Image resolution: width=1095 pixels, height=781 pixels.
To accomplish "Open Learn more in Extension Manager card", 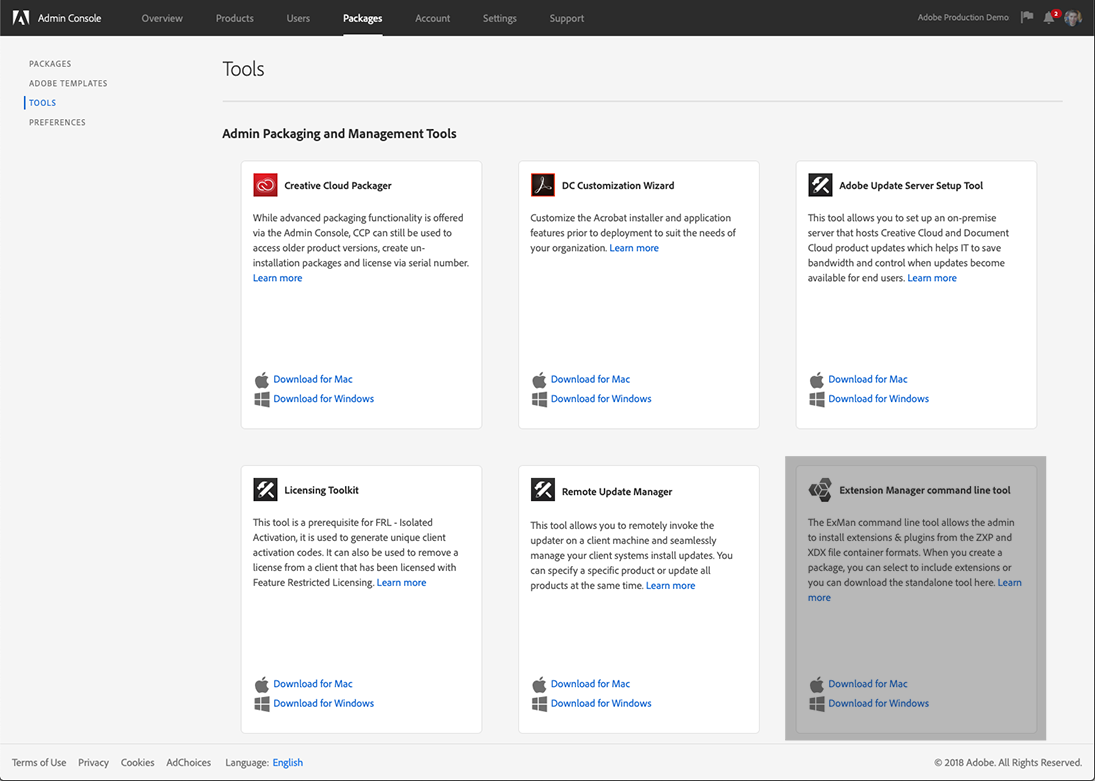I will pos(1009,583).
